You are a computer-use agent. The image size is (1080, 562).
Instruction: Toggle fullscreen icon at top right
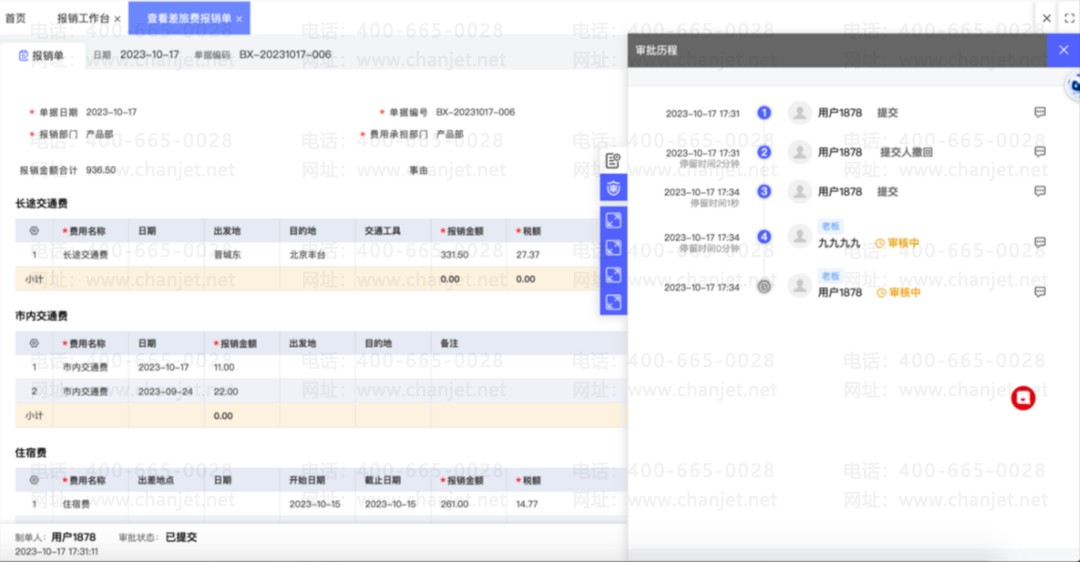coord(1069,19)
